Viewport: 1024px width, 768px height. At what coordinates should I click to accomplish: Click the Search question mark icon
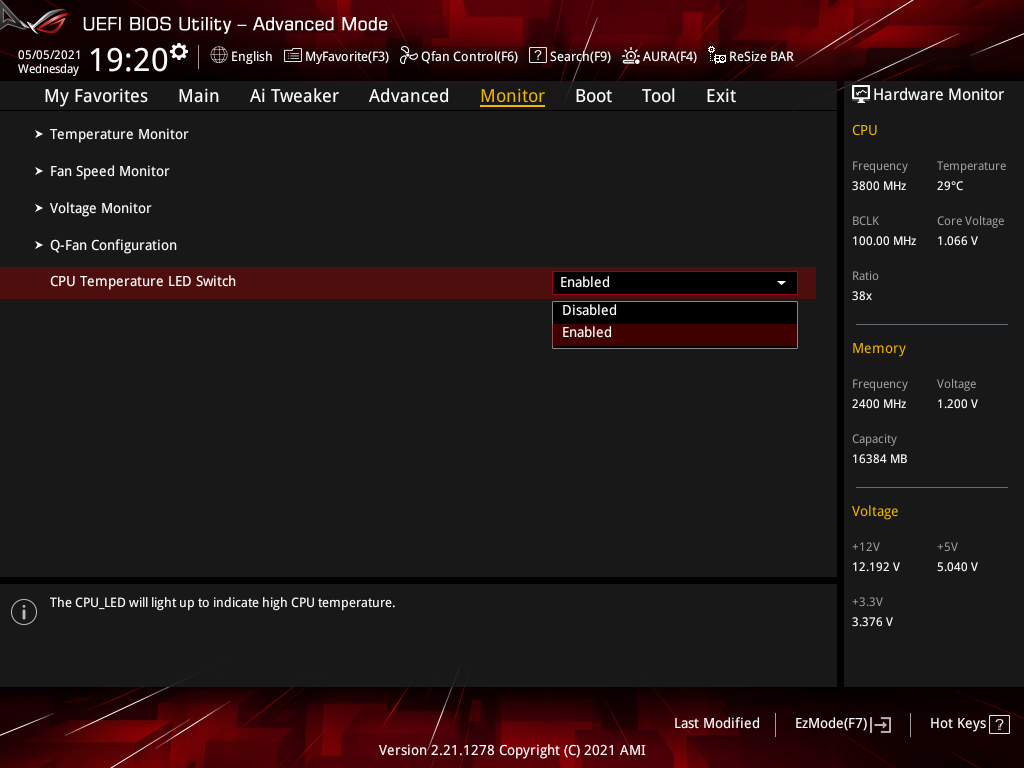point(537,56)
